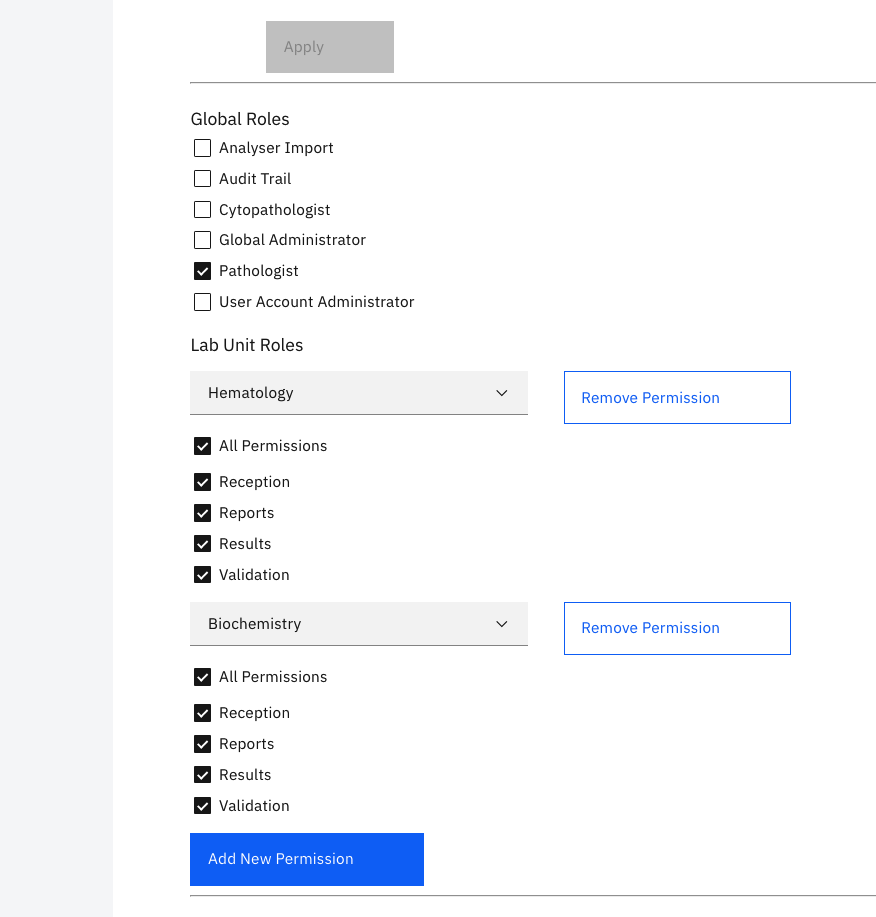Enable the Analyser Import global role
This screenshot has height=917, width=876.
pos(202,148)
